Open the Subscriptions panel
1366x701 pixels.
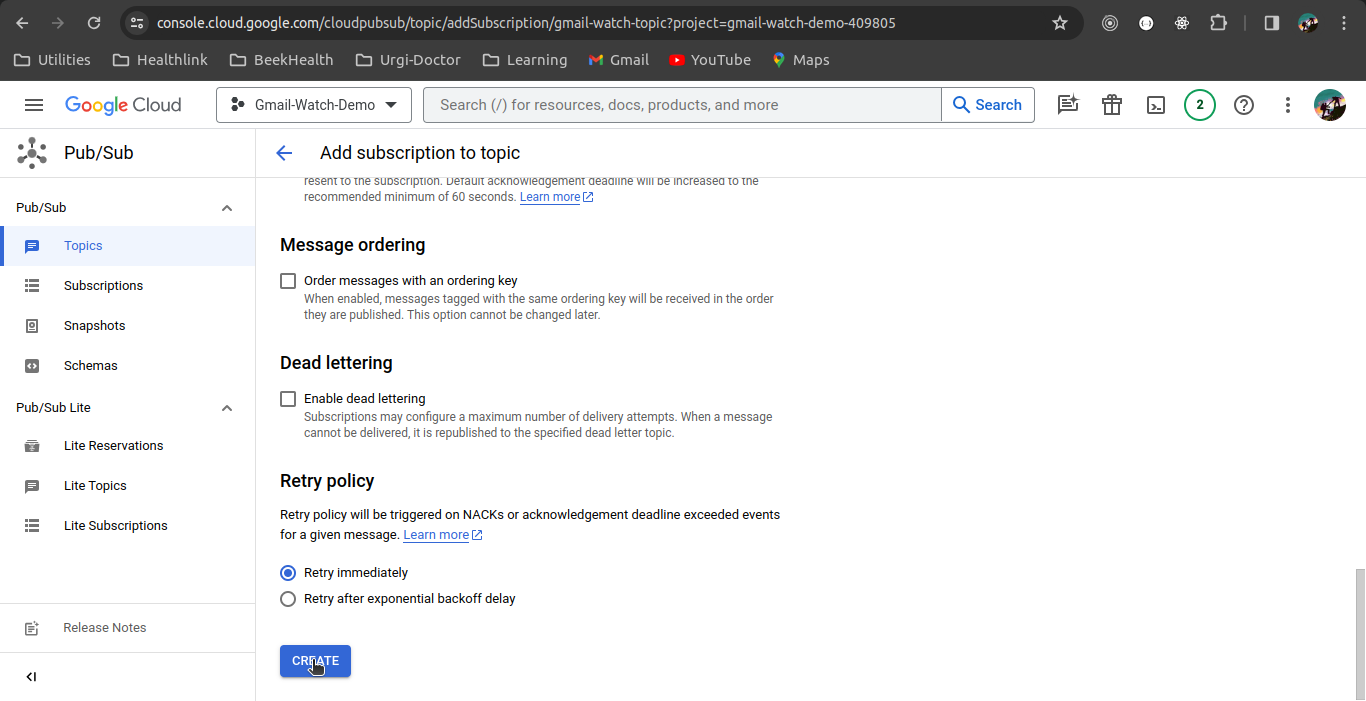pyautogui.click(x=103, y=285)
